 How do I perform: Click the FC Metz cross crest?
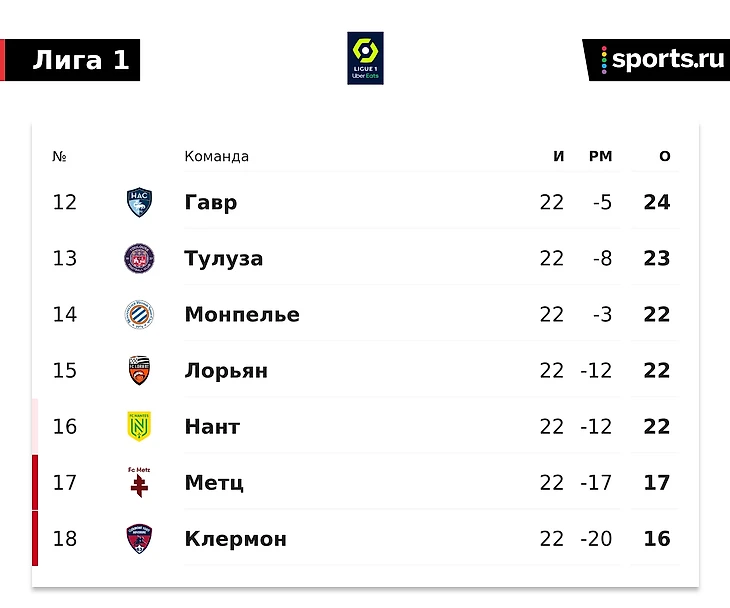pos(139,482)
